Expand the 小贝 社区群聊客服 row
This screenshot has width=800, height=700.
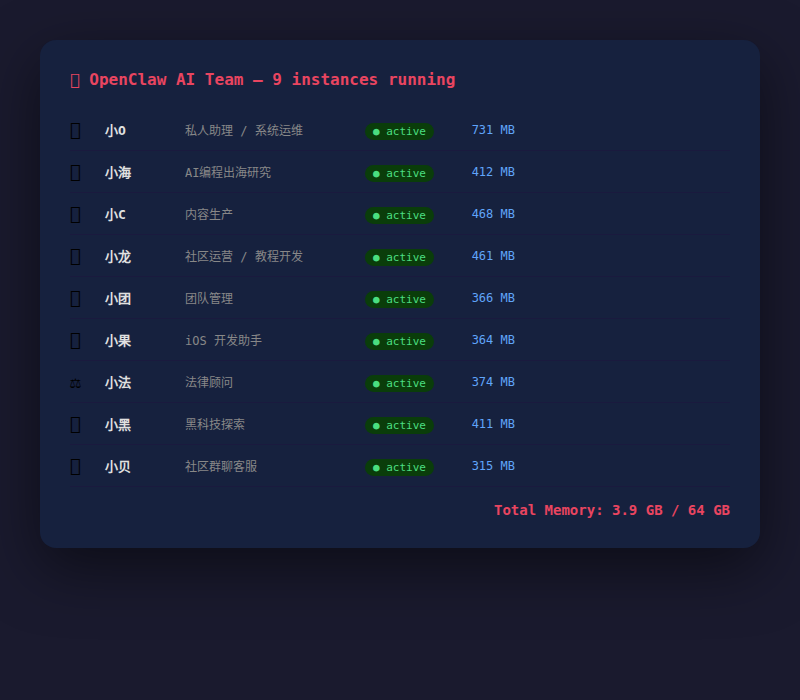coord(400,466)
